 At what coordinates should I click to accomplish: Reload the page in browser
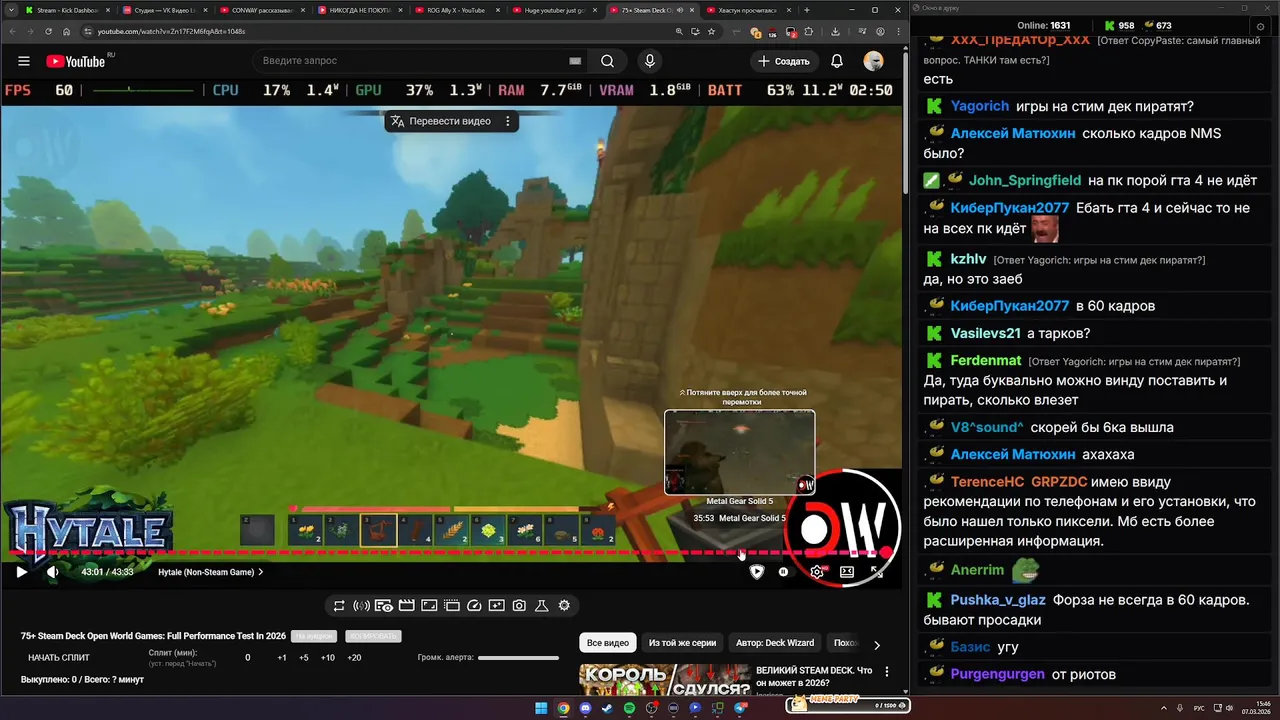[x=48, y=31]
